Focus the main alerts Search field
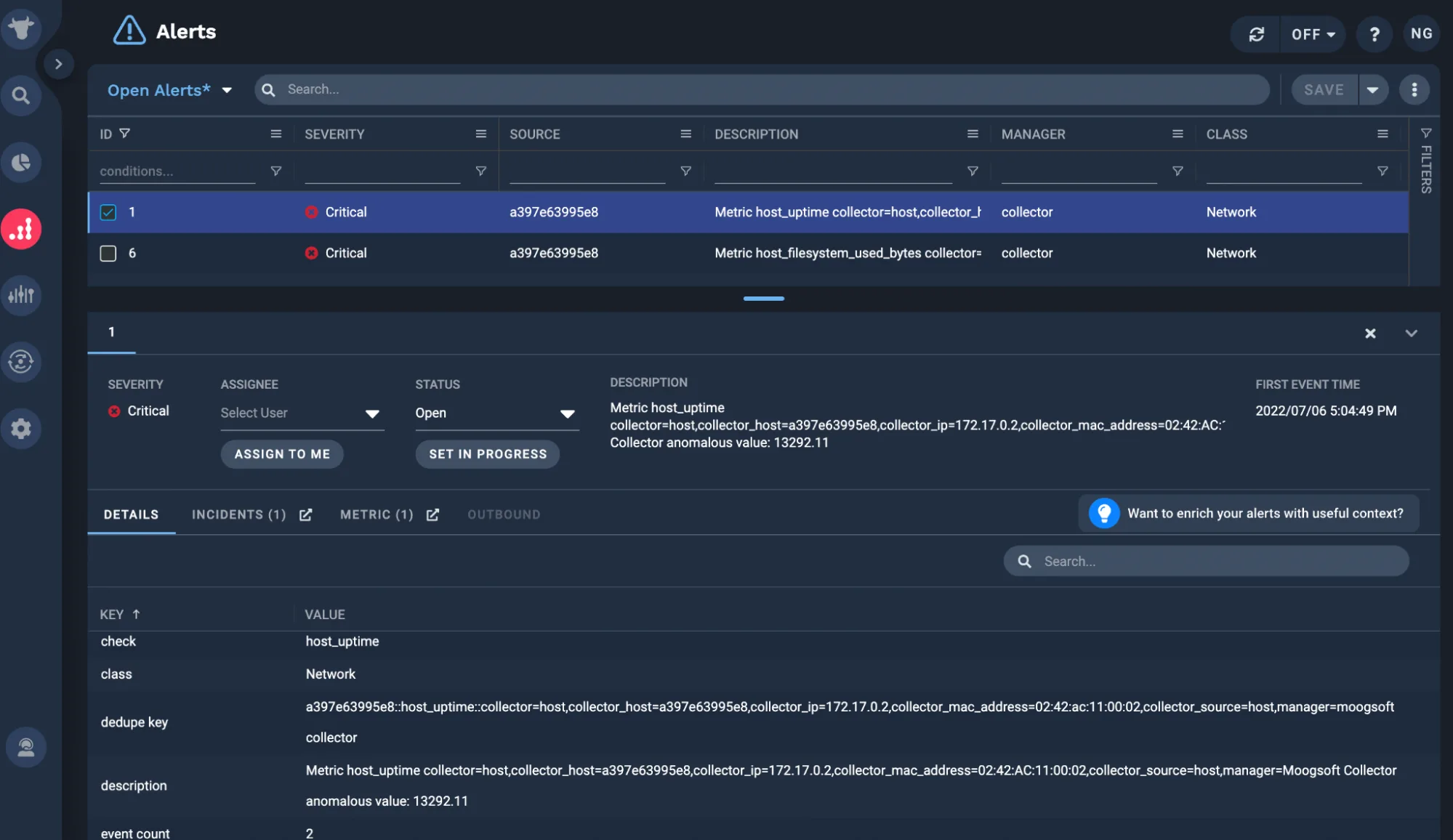1453x840 pixels. (x=762, y=89)
